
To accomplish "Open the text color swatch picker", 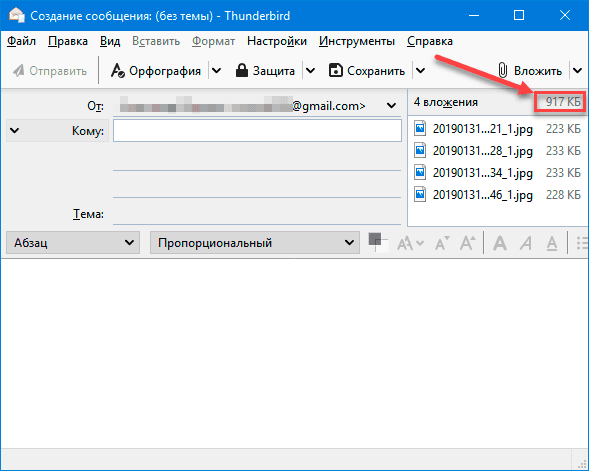I will coord(377,242).
